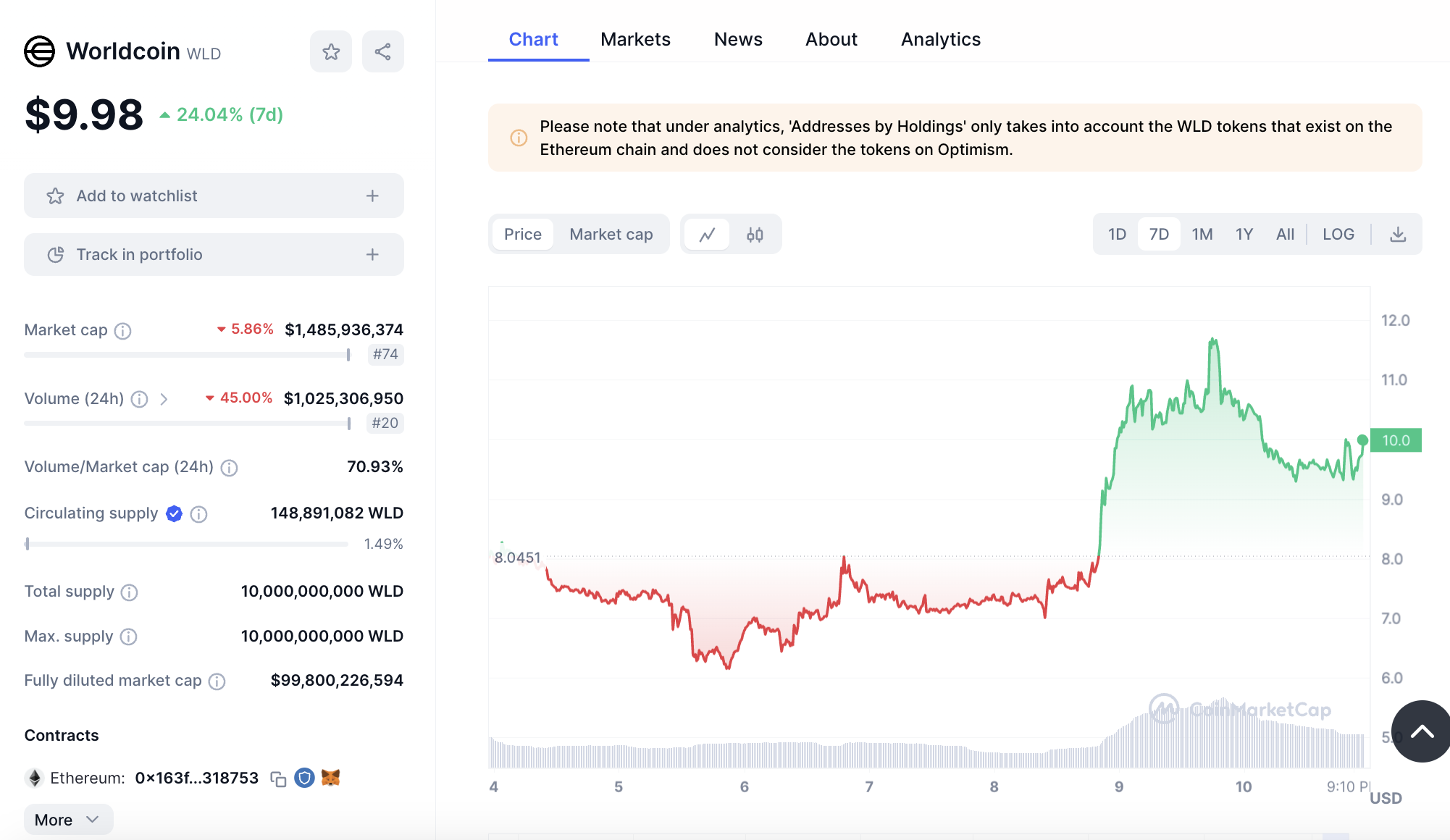Open the Add to watchlist plus expander
Image resolution: width=1450 pixels, height=840 pixels.
pos(372,196)
